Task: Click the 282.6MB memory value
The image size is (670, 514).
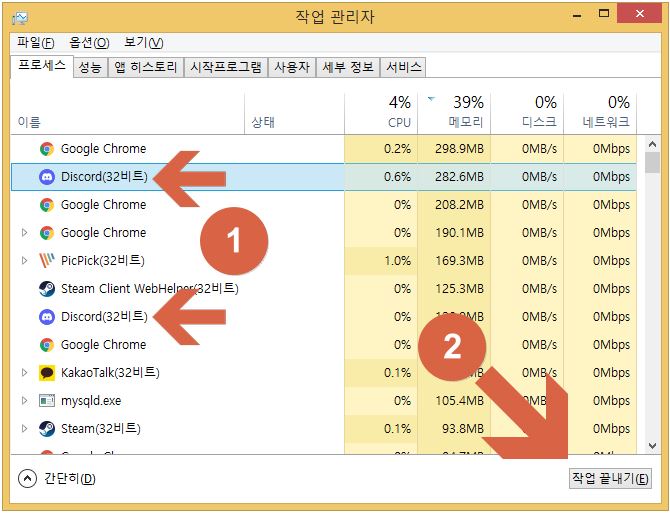Action: [x=459, y=176]
